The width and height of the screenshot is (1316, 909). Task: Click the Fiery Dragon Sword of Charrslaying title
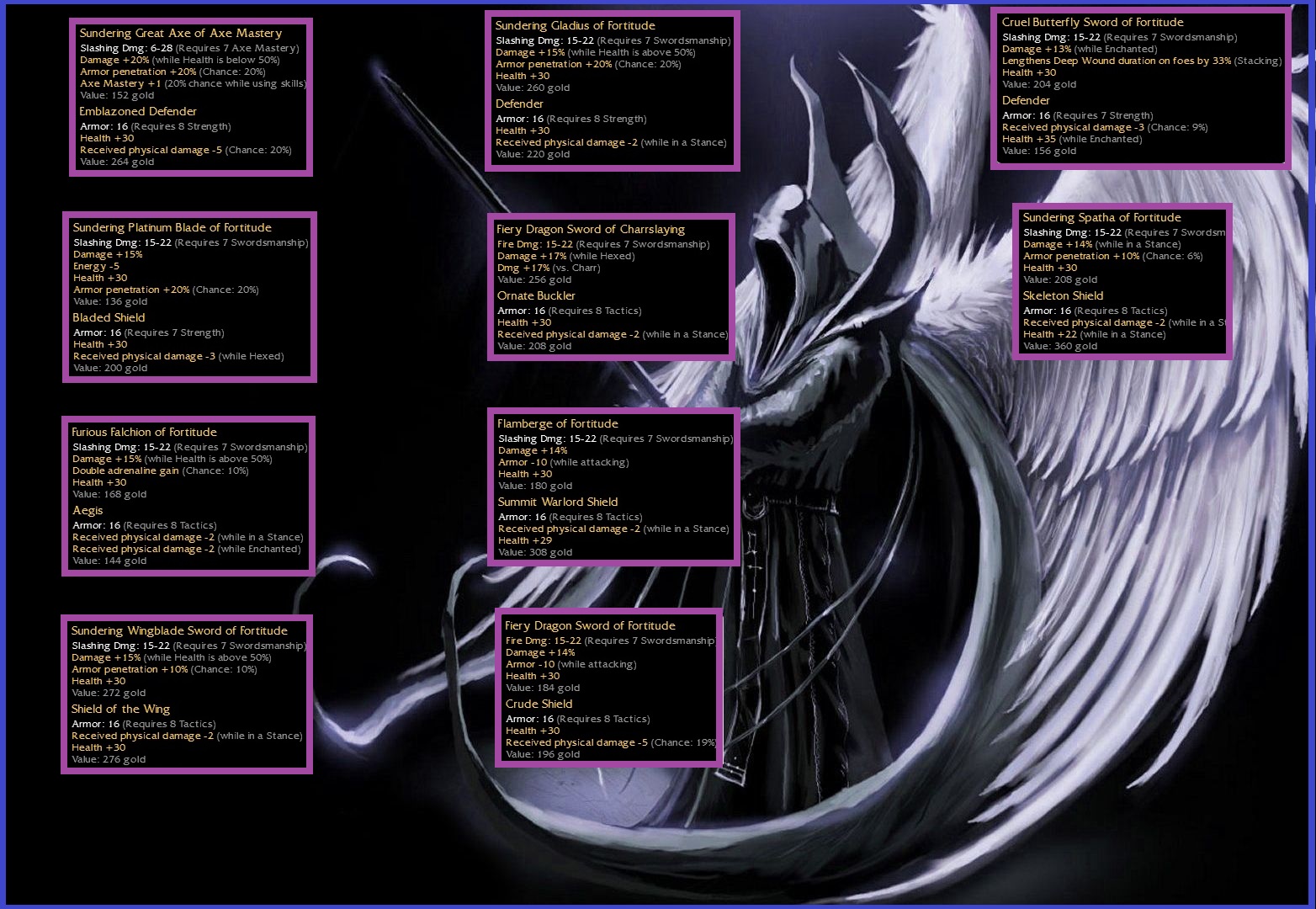click(x=590, y=230)
